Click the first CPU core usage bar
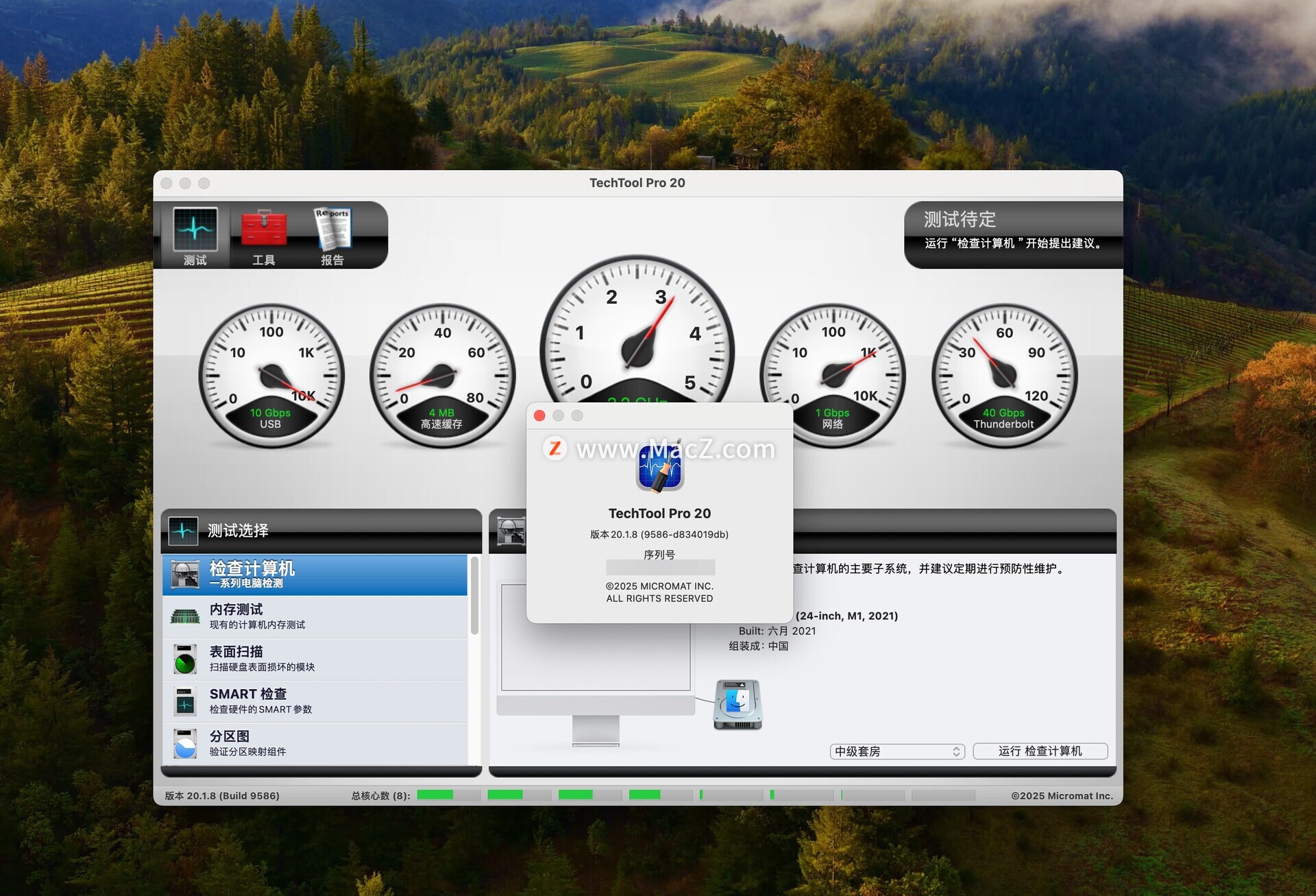The width and height of the screenshot is (1316, 896). [448, 795]
